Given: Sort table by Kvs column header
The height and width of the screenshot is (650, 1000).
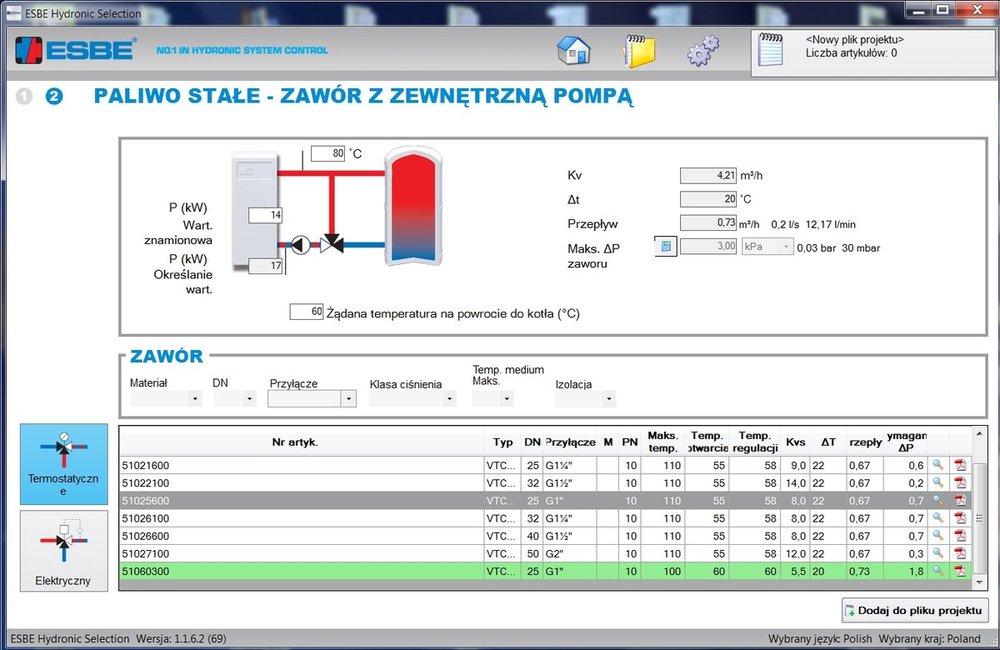Looking at the screenshot, I should click(796, 441).
